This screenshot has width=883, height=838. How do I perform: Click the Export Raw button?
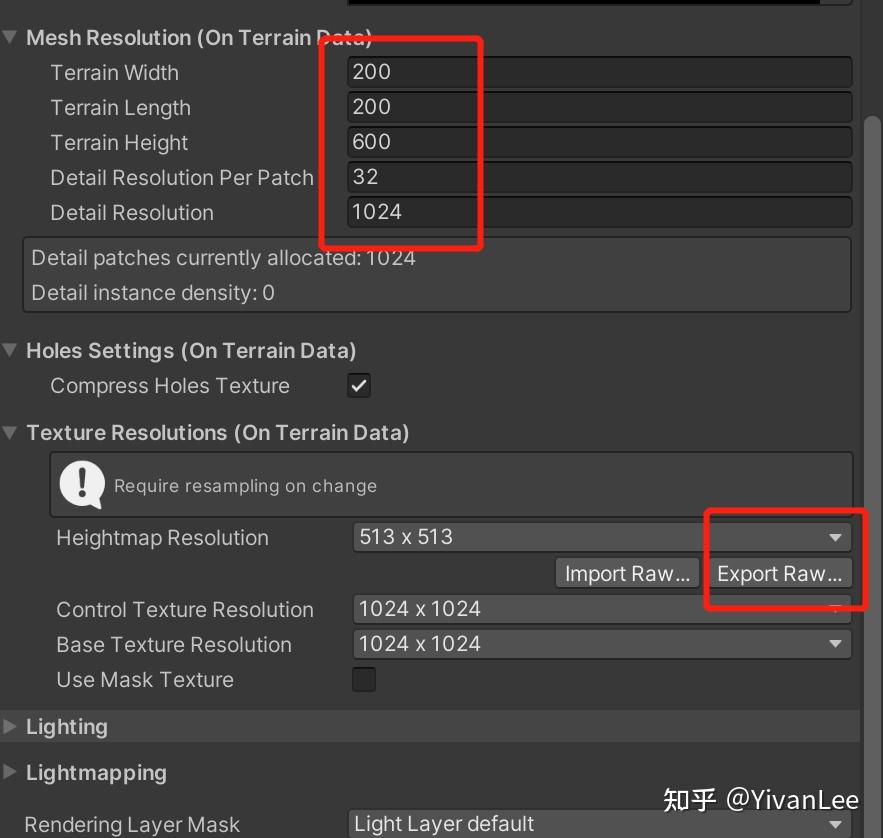coord(779,572)
